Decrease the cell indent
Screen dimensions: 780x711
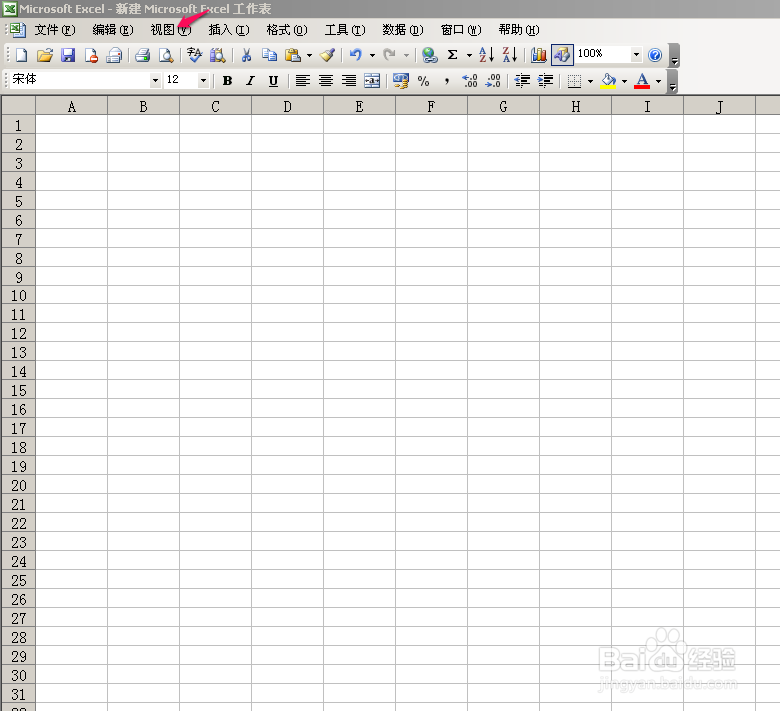point(522,81)
